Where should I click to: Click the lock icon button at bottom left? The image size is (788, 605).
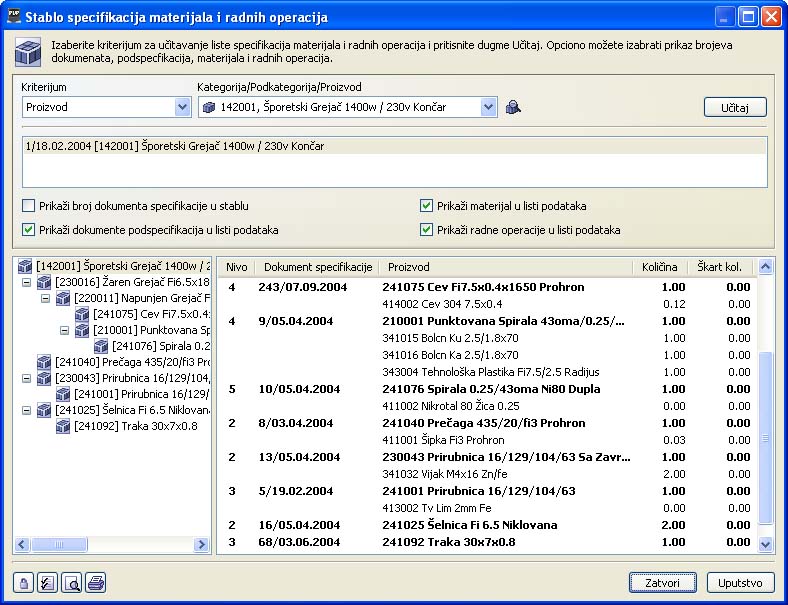(24, 583)
